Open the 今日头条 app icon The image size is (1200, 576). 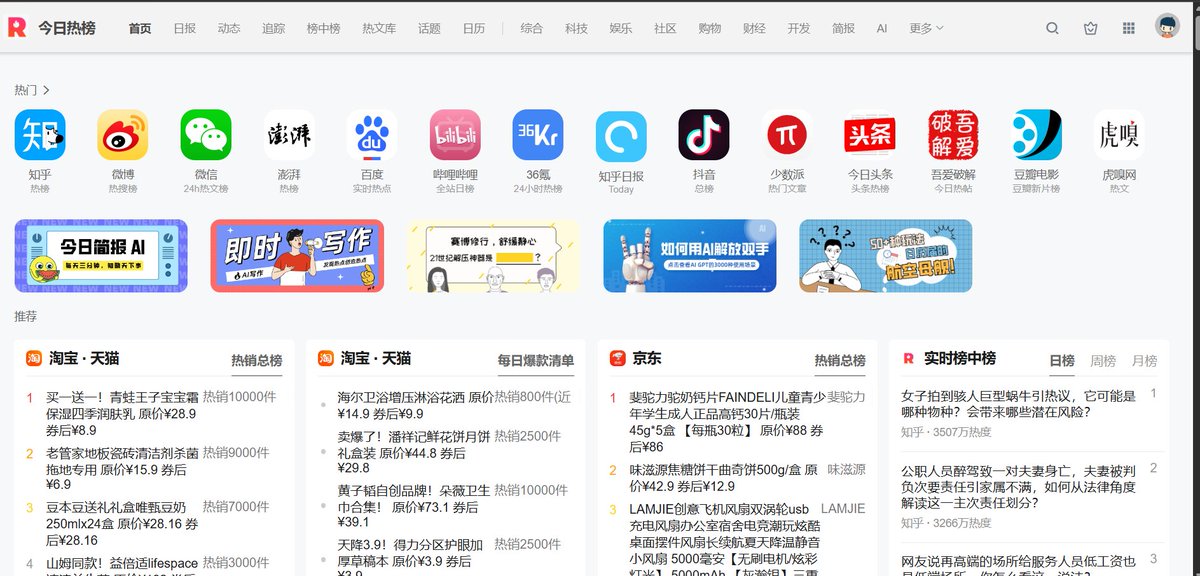point(870,135)
